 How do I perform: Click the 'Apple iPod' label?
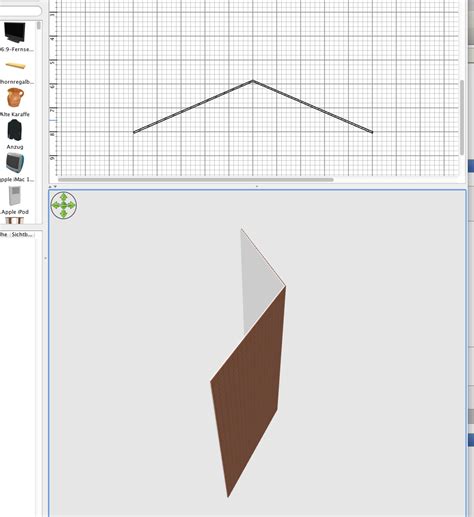coord(15,212)
